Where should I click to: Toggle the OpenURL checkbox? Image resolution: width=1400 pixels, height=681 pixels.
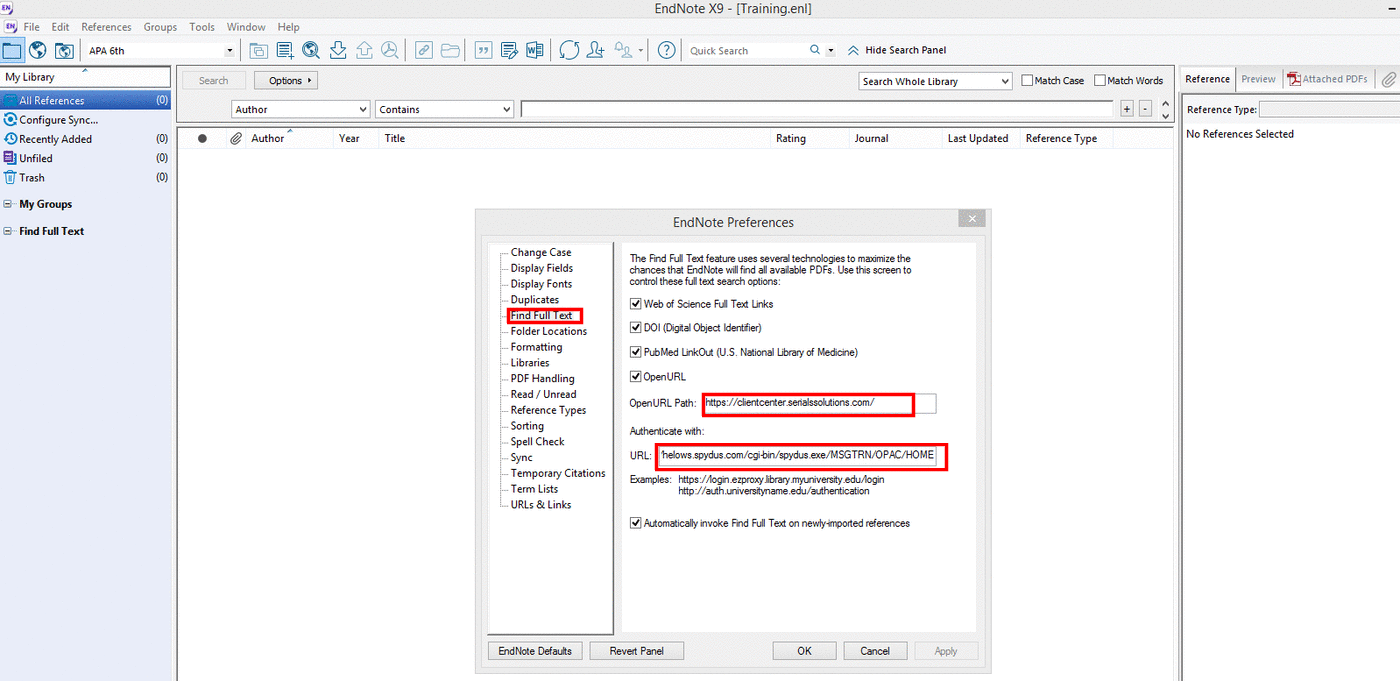[x=635, y=377]
